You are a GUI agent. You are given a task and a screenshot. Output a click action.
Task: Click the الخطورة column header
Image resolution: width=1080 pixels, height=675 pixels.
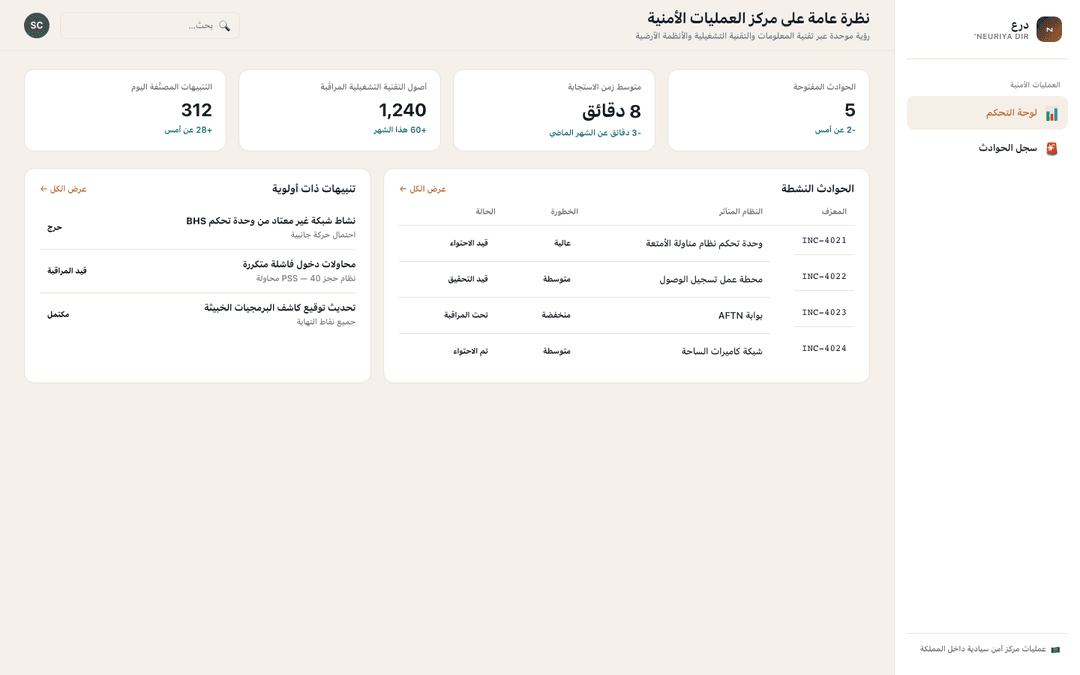564,211
